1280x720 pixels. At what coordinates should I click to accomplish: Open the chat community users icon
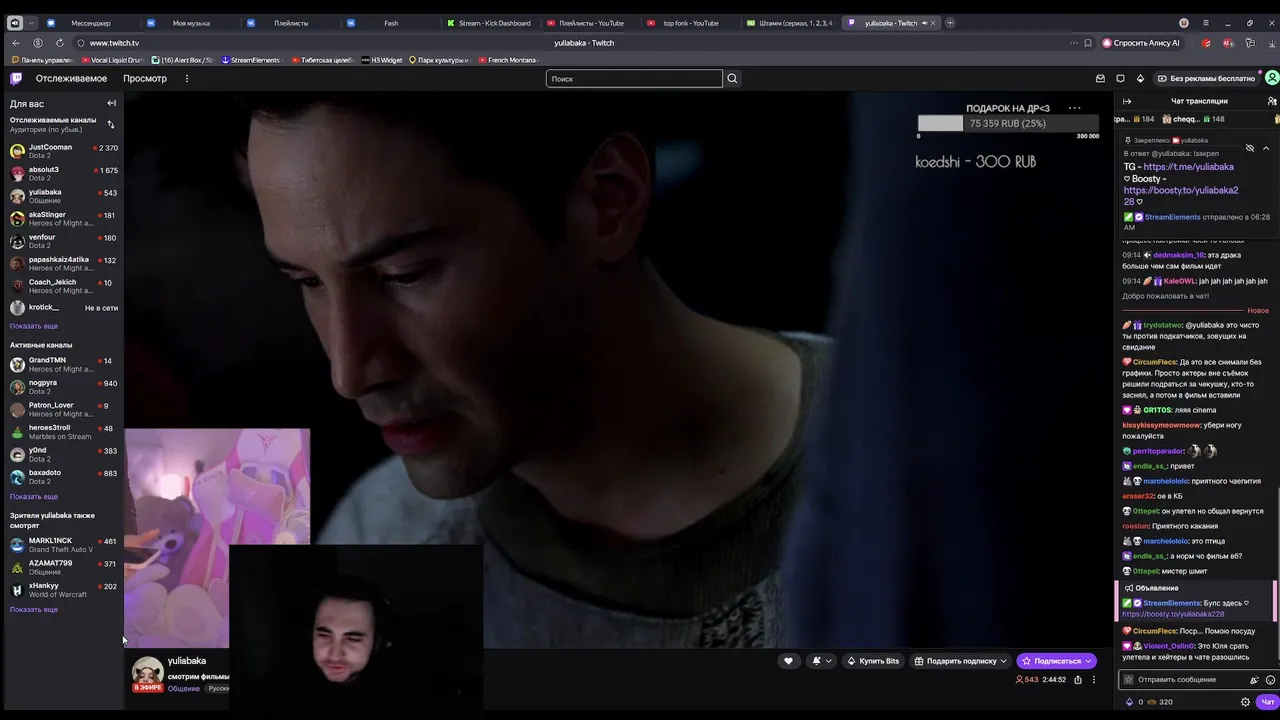[1271, 101]
